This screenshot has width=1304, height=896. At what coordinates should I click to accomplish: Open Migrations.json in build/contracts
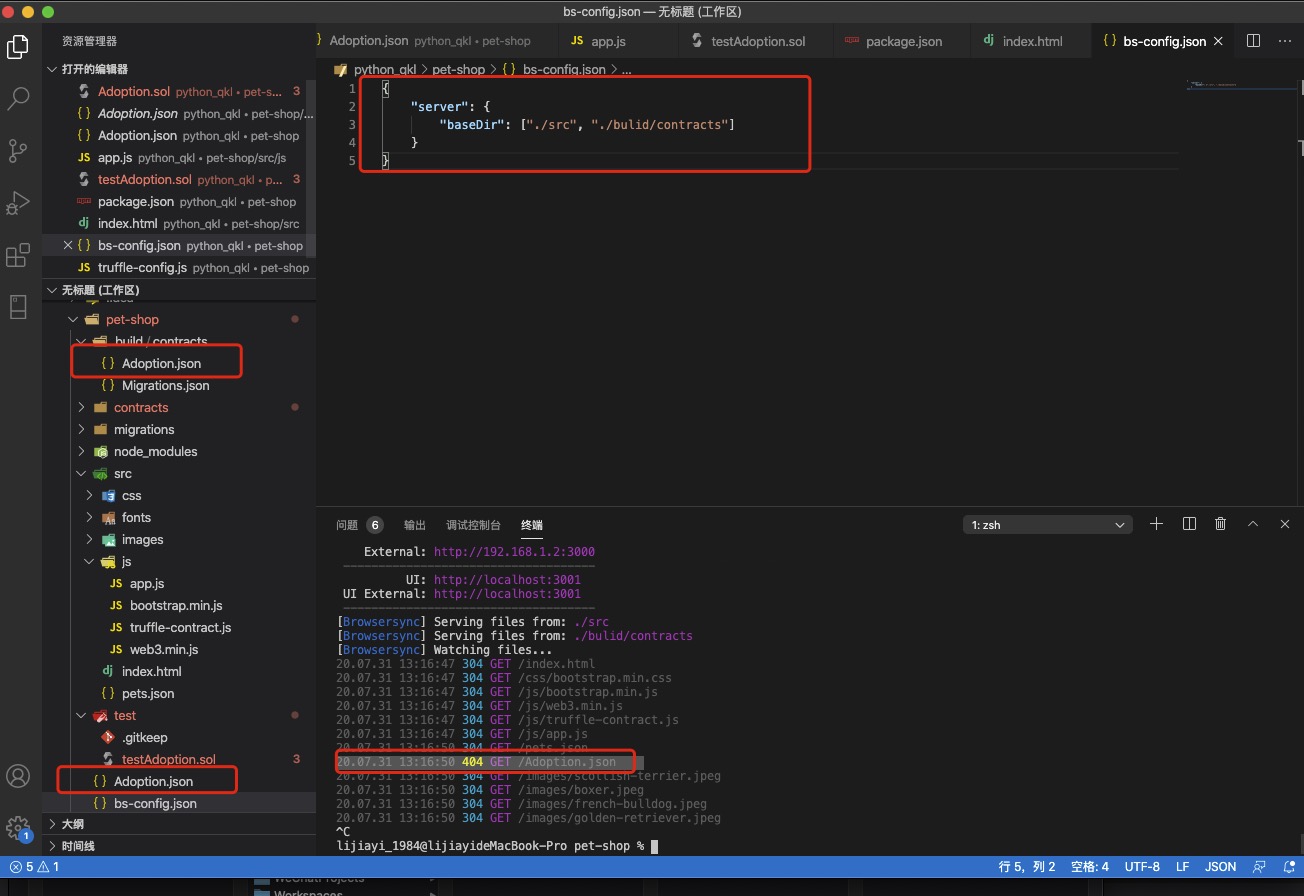(x=165, y=385)
